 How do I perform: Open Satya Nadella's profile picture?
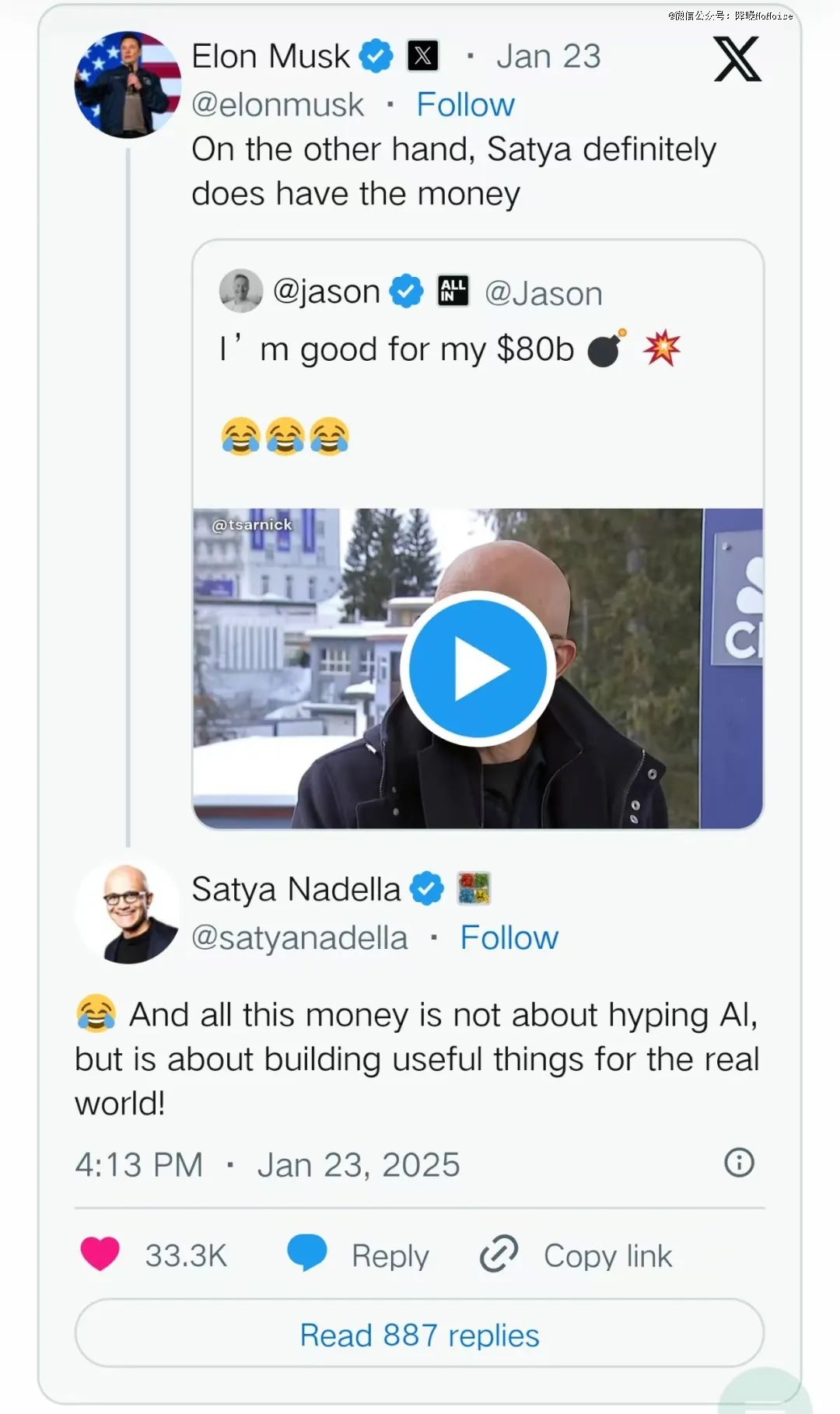tap(128, 913)
